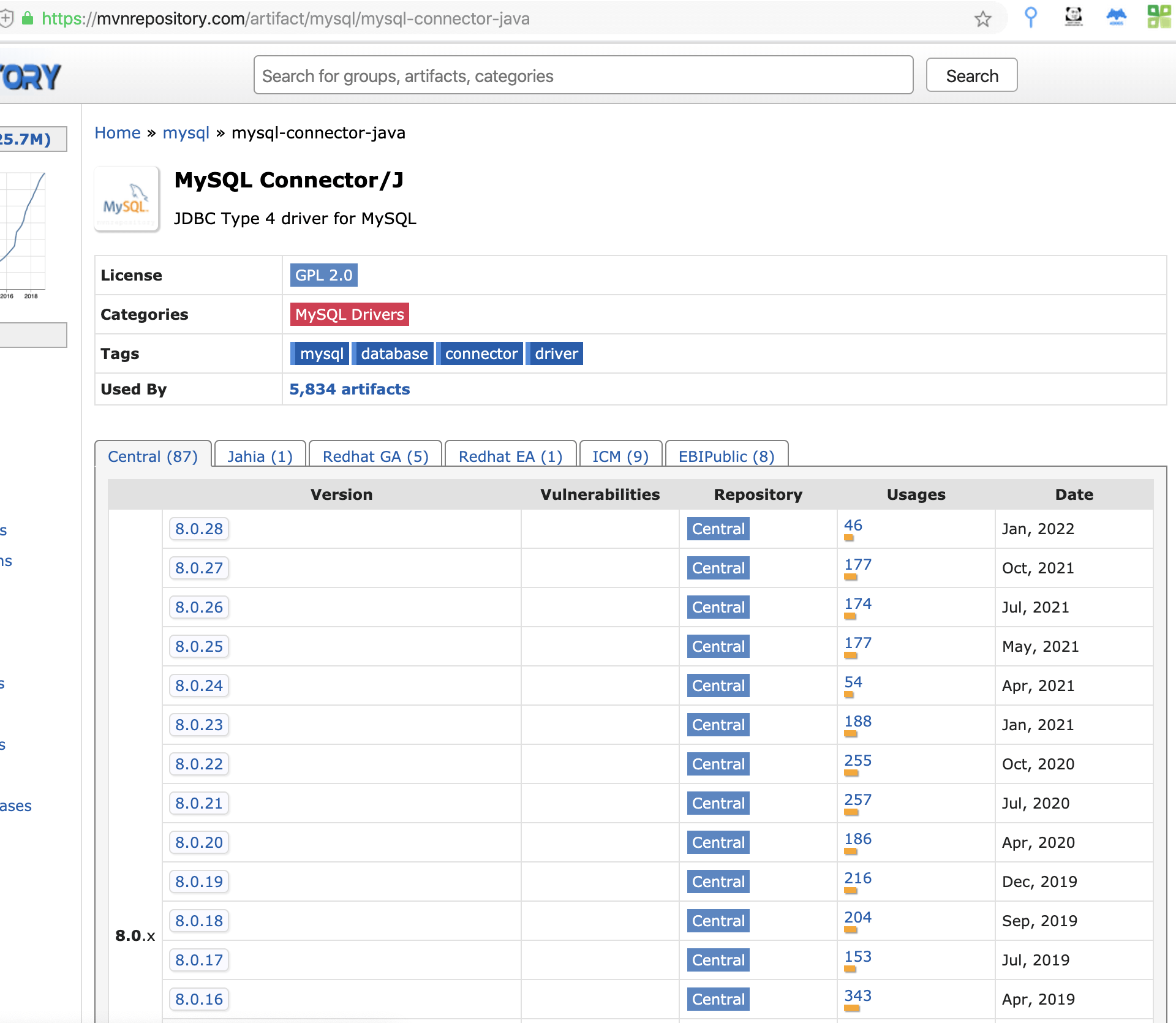Go to Home breadcrumb link
1176x1023 pixels.
coord(118,133)
